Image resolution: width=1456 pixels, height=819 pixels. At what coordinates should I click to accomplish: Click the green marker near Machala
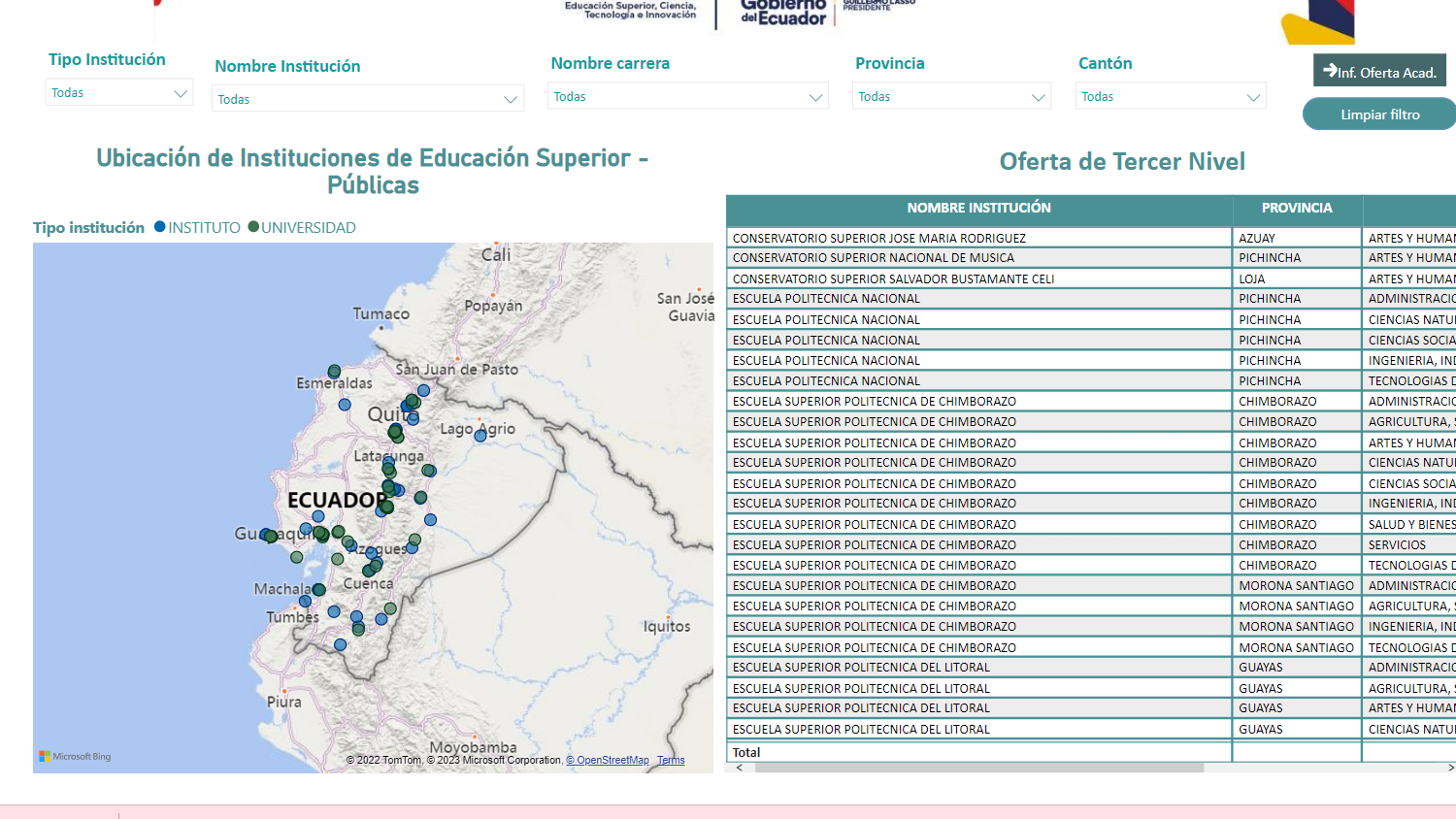click(318, 590)
